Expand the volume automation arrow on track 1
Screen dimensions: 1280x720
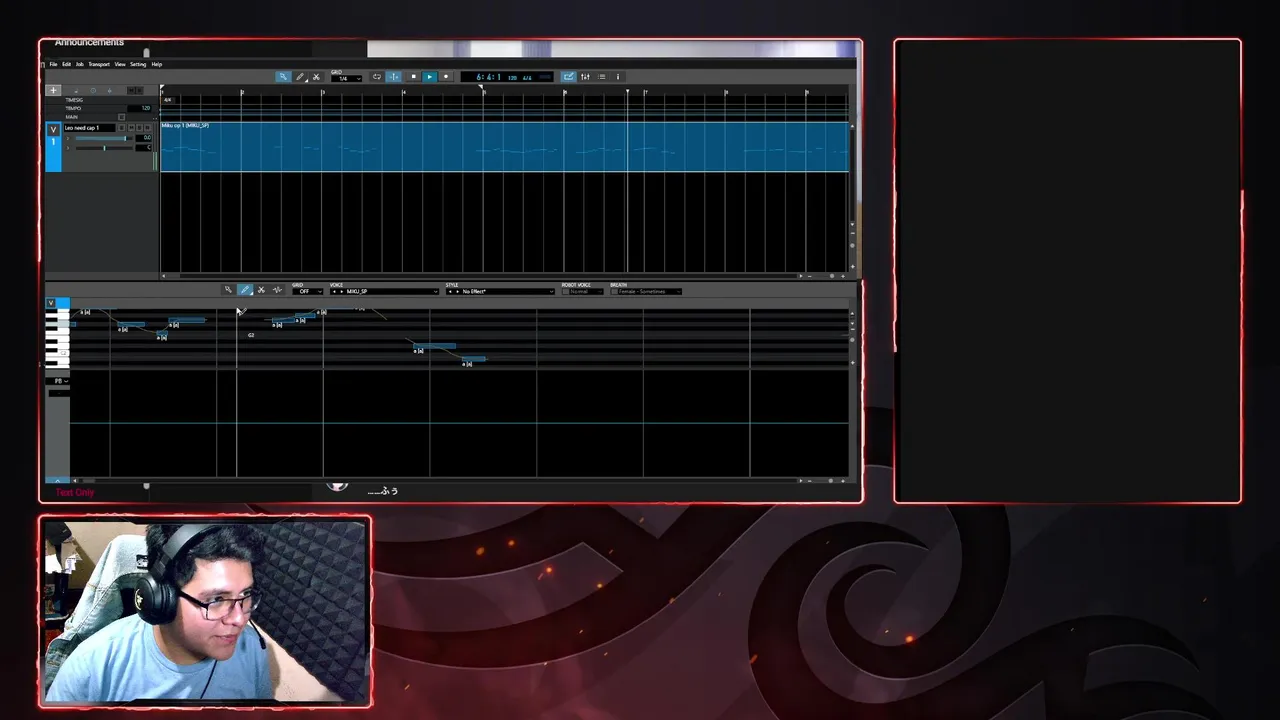(68, 138)
